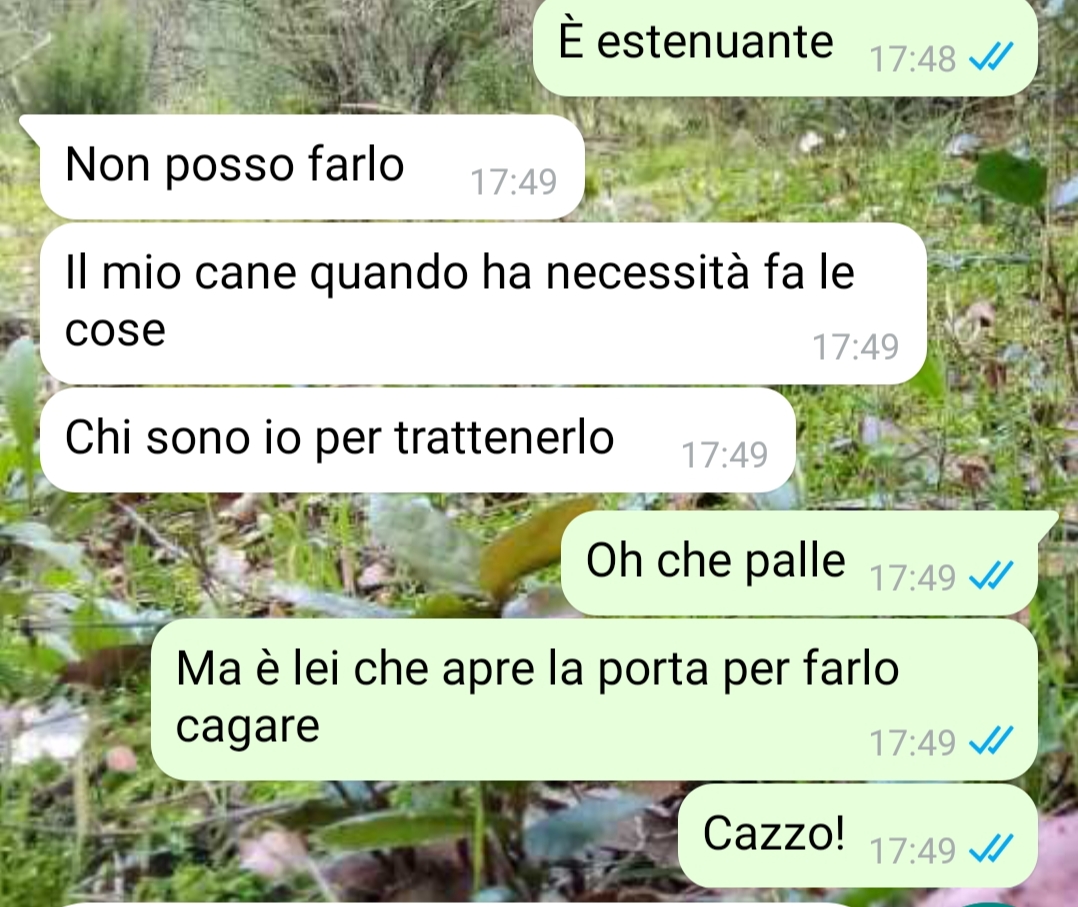This screenshot has width=1078, height=907.
Task: Tap the 17:49 timestamp beside 'Non posso farlo'
Action: click(514, 182)
